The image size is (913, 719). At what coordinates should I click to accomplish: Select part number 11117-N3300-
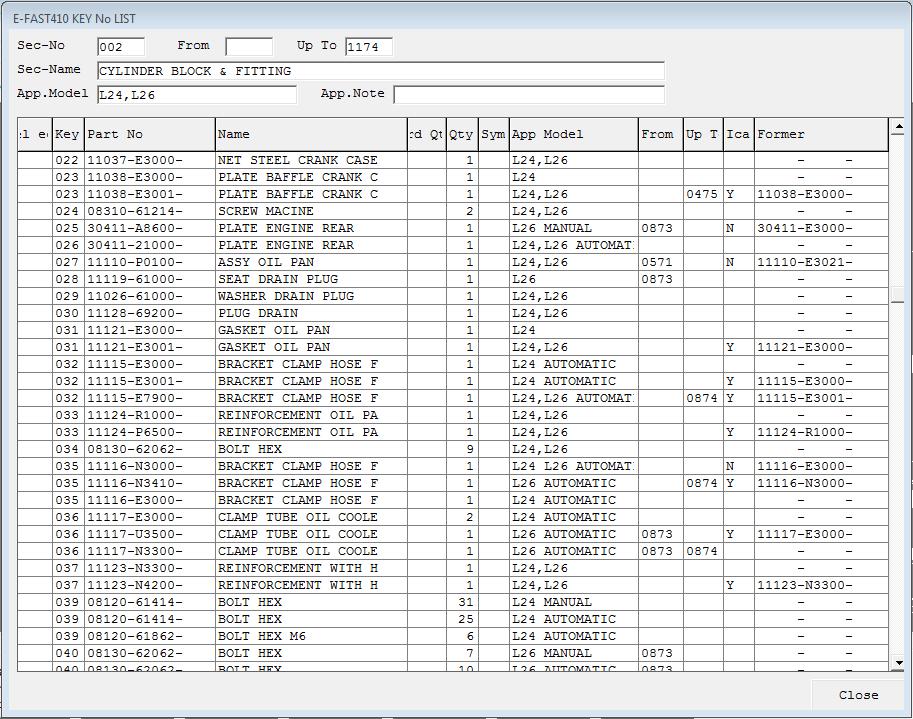tap(150, 551)
